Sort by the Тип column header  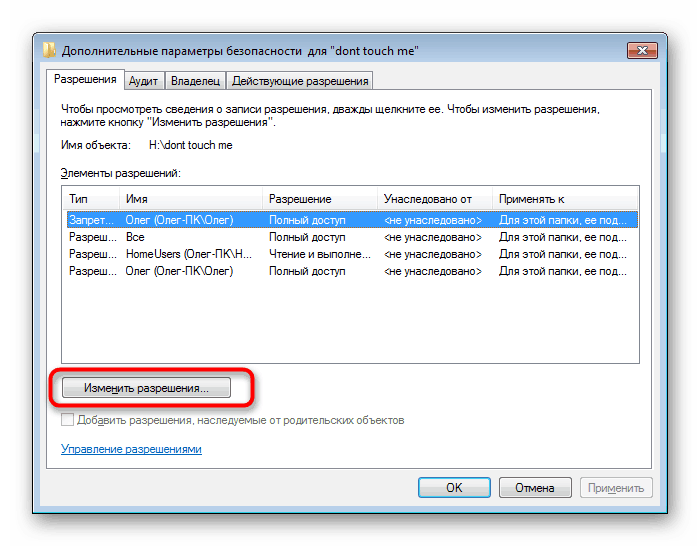pyautogui.click(x=91, y=199)
